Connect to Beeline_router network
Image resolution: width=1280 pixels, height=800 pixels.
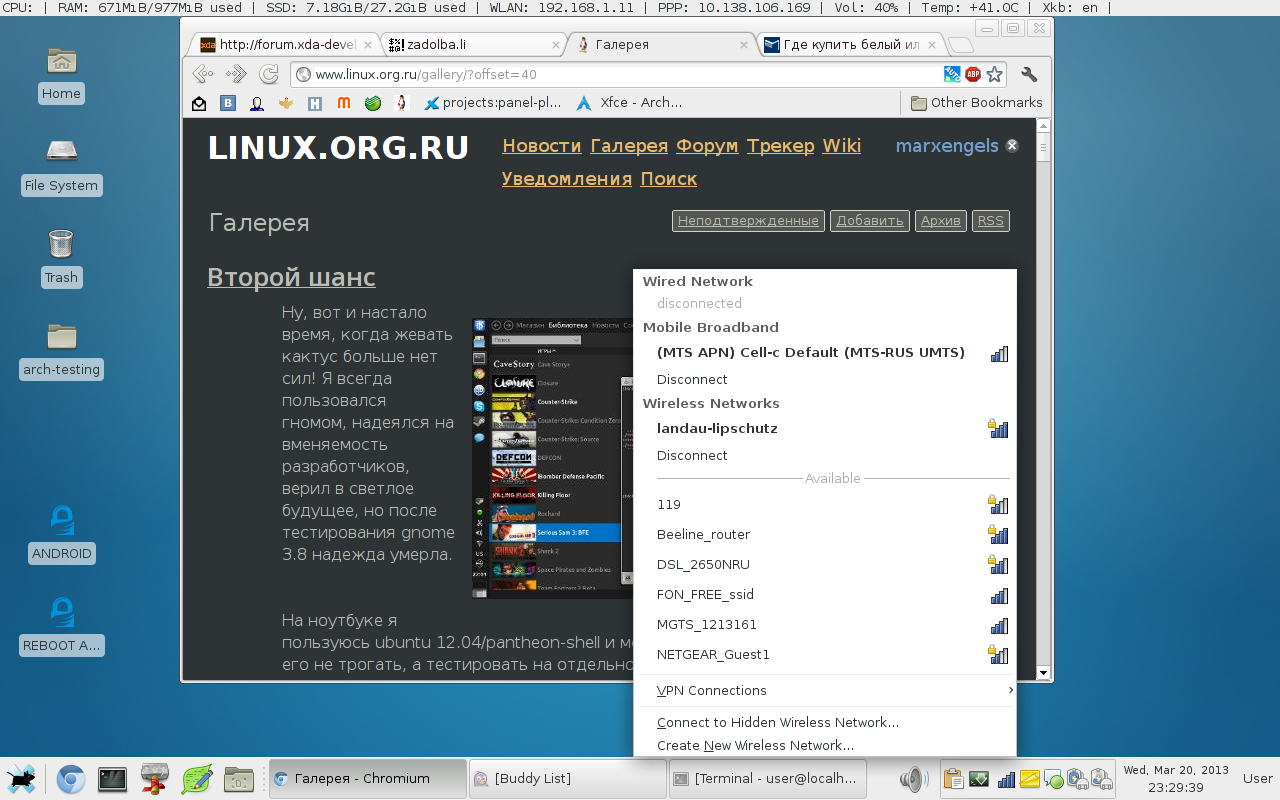[x=825, y=535]
